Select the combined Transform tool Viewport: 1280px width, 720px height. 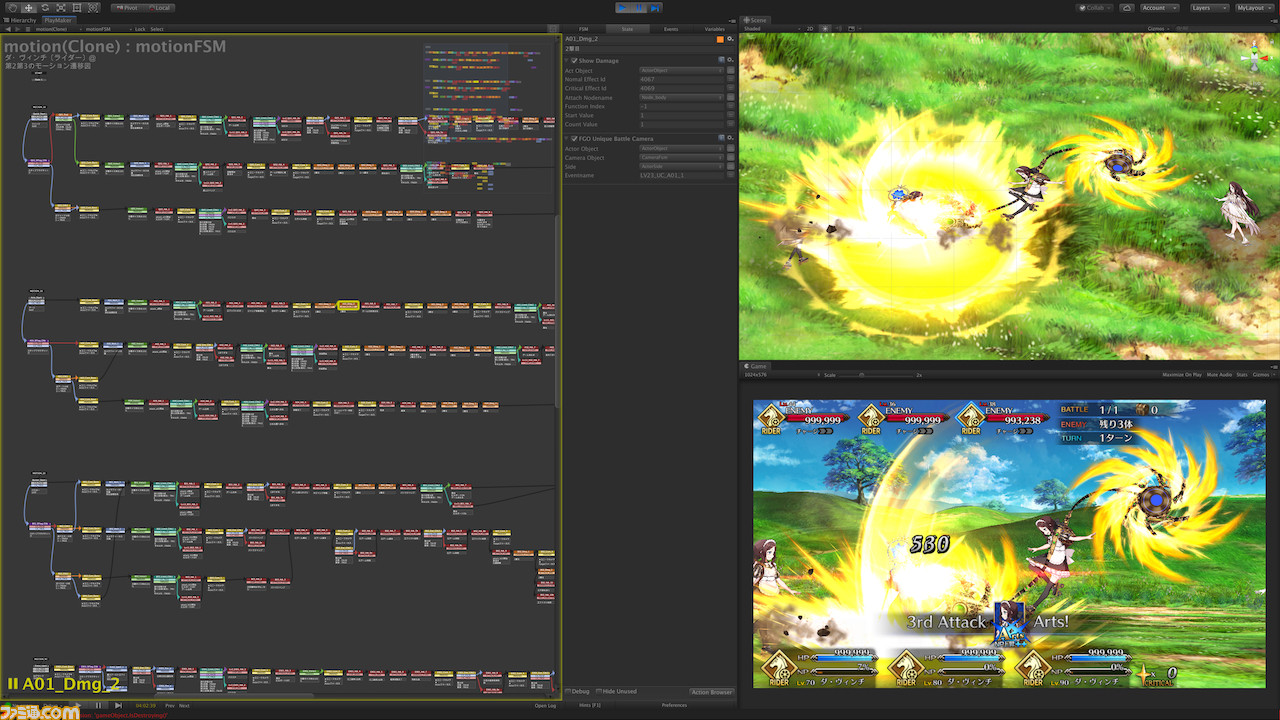click(x=93, y=7)
